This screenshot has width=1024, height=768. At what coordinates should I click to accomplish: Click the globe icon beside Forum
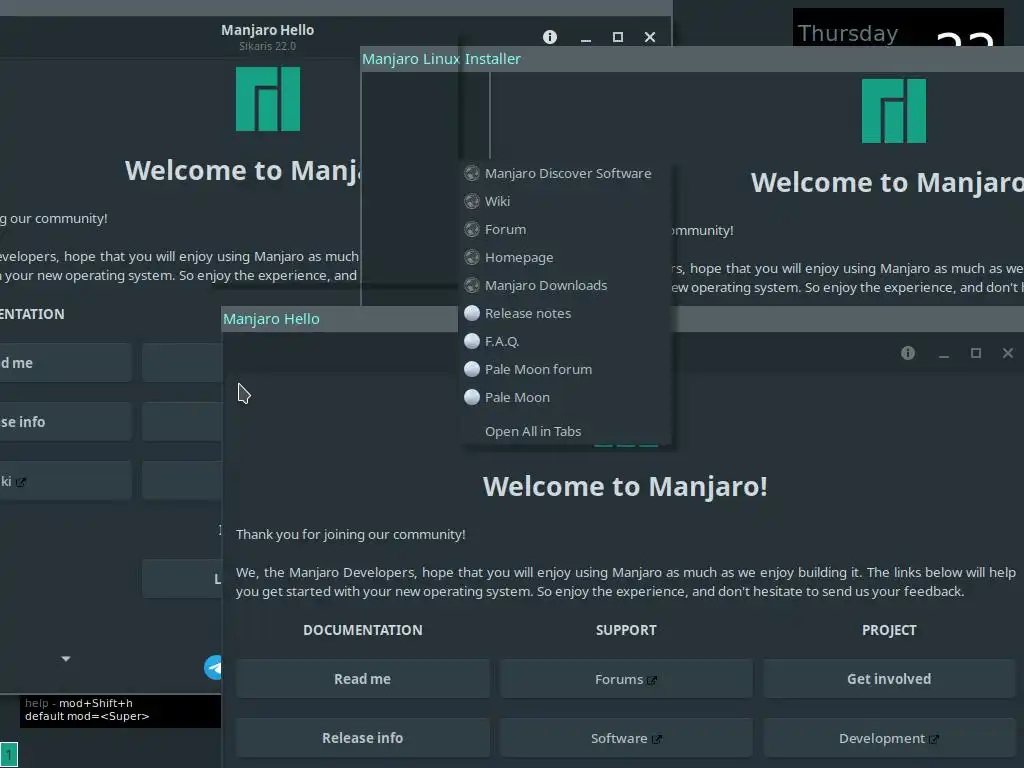point(472,229)
